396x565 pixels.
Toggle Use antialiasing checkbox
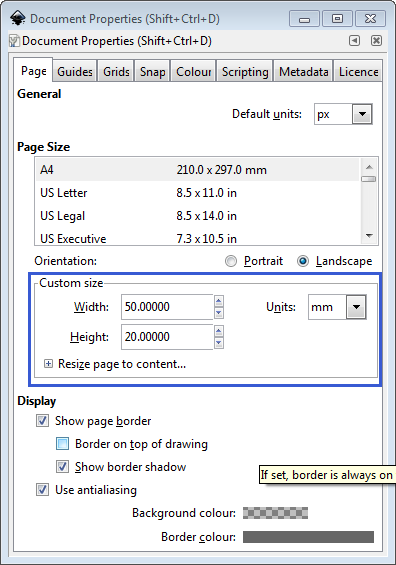coord(42,490)
